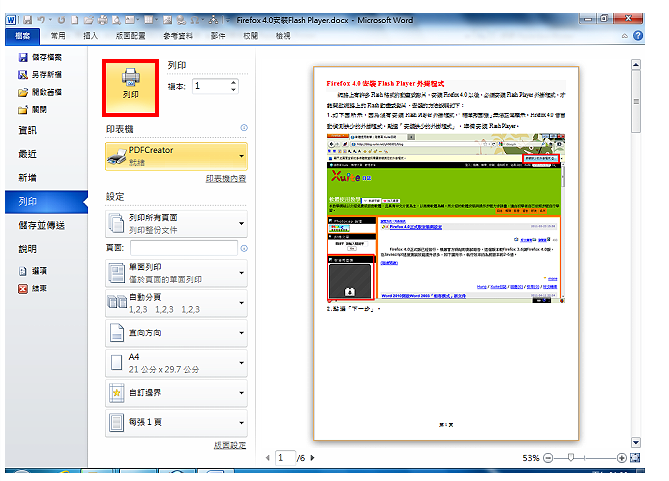Click hierarchy diagram icon in quick access toolbar
This screenshot has height=481, width=669.
214,20
